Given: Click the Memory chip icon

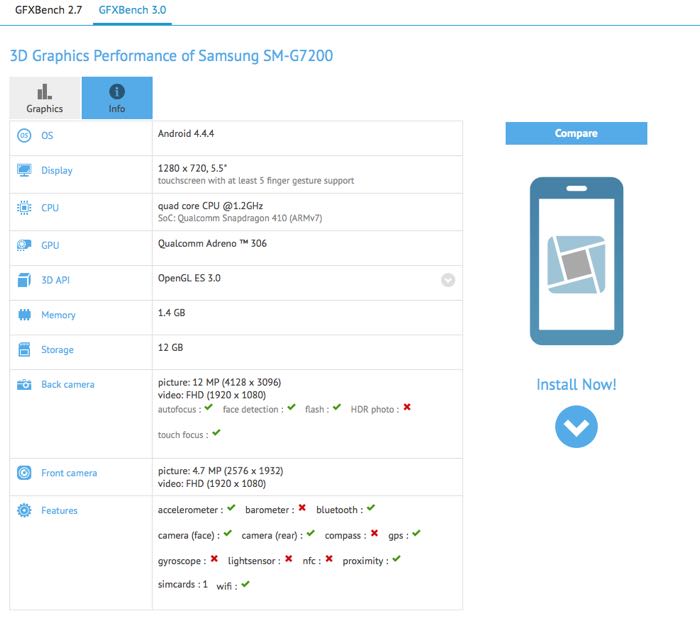Looking at the screenshot, I should [x=24, y=315].
